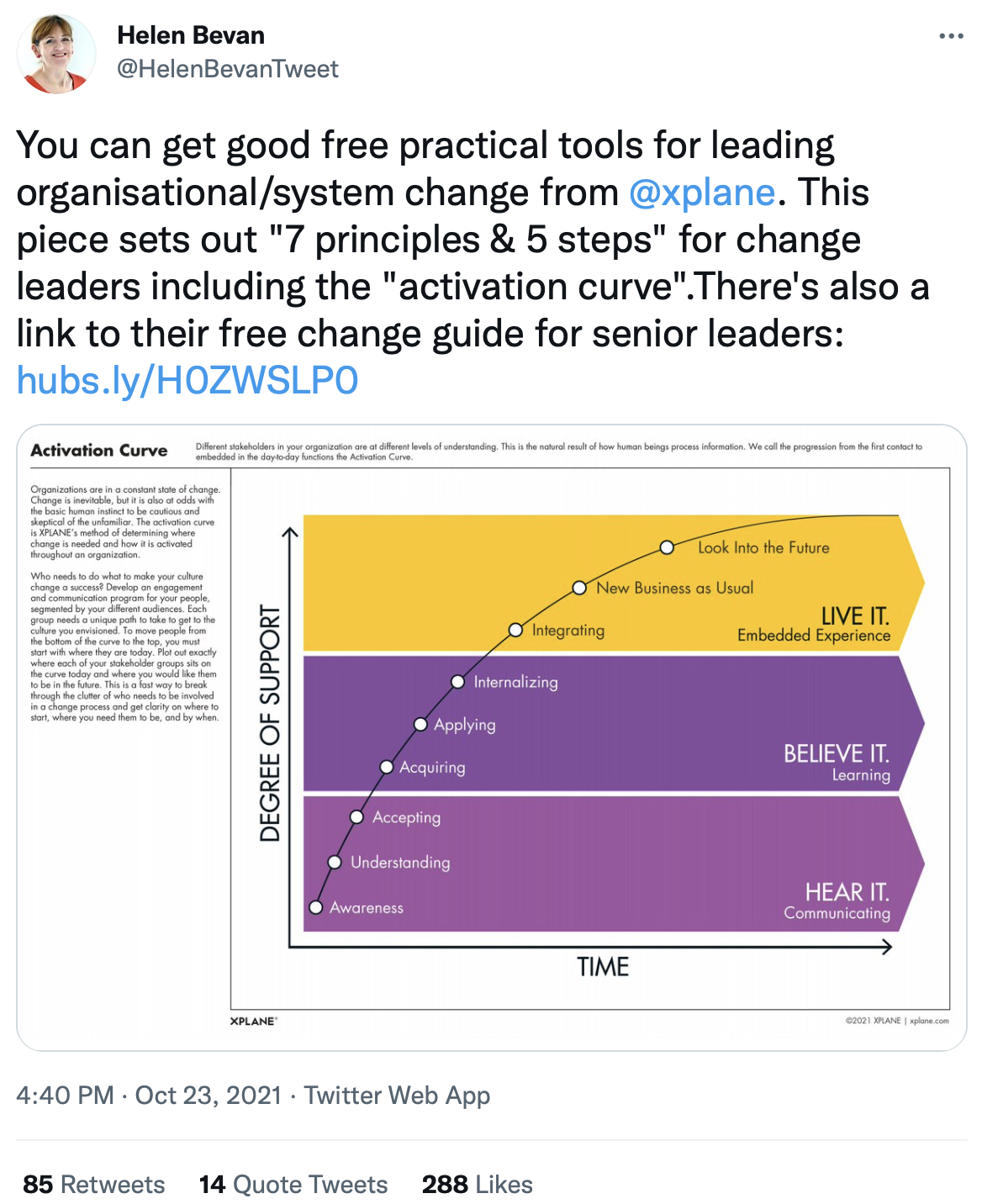Click the HEAR IT. Communicating band

614,863
